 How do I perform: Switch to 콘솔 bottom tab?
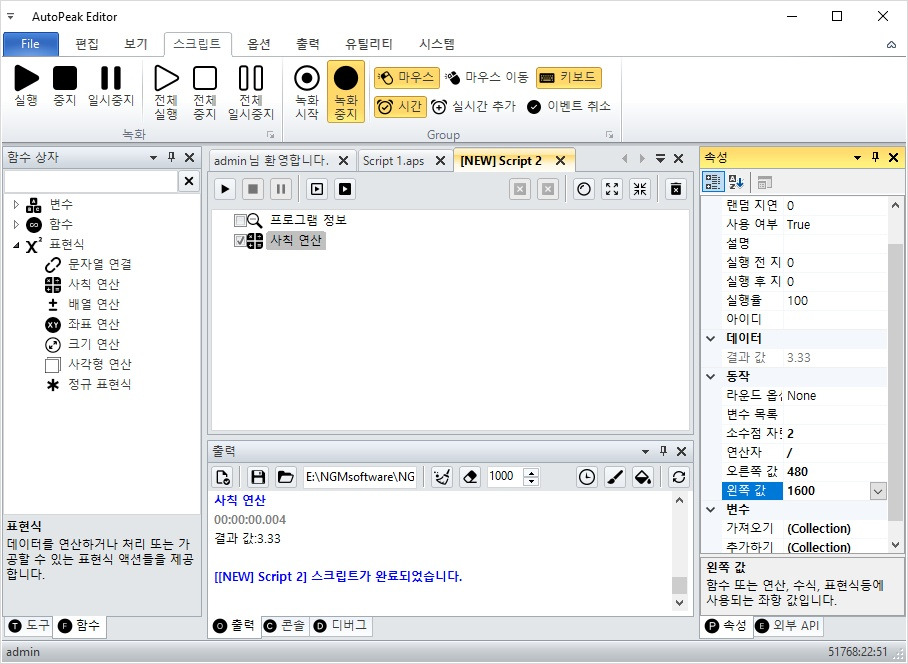(284, 625)
